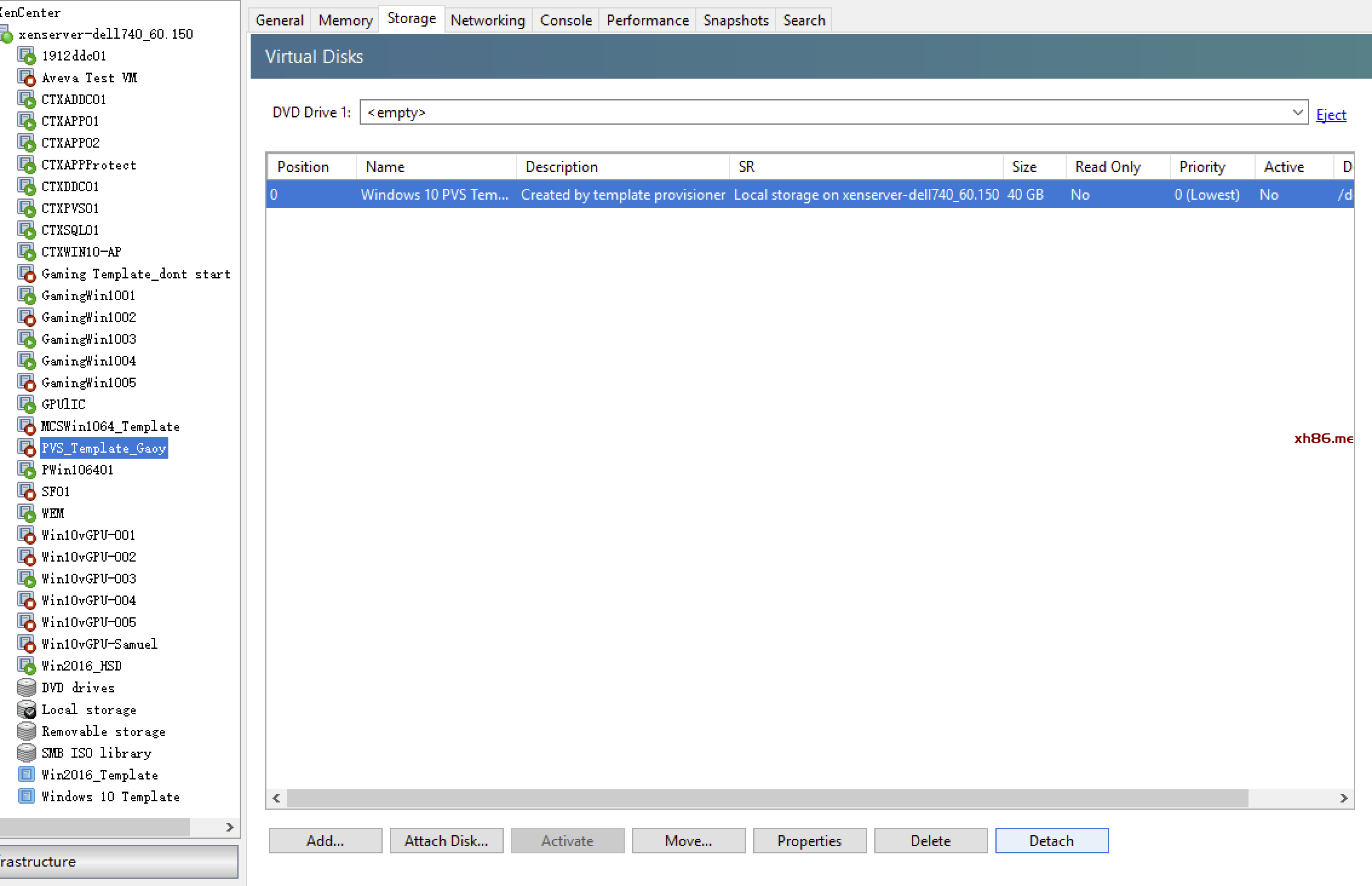This screenshot has width=1372, height=886.
Task: Open the DVD Drive 1 dropdown
Action: (x=1297, y=113)
